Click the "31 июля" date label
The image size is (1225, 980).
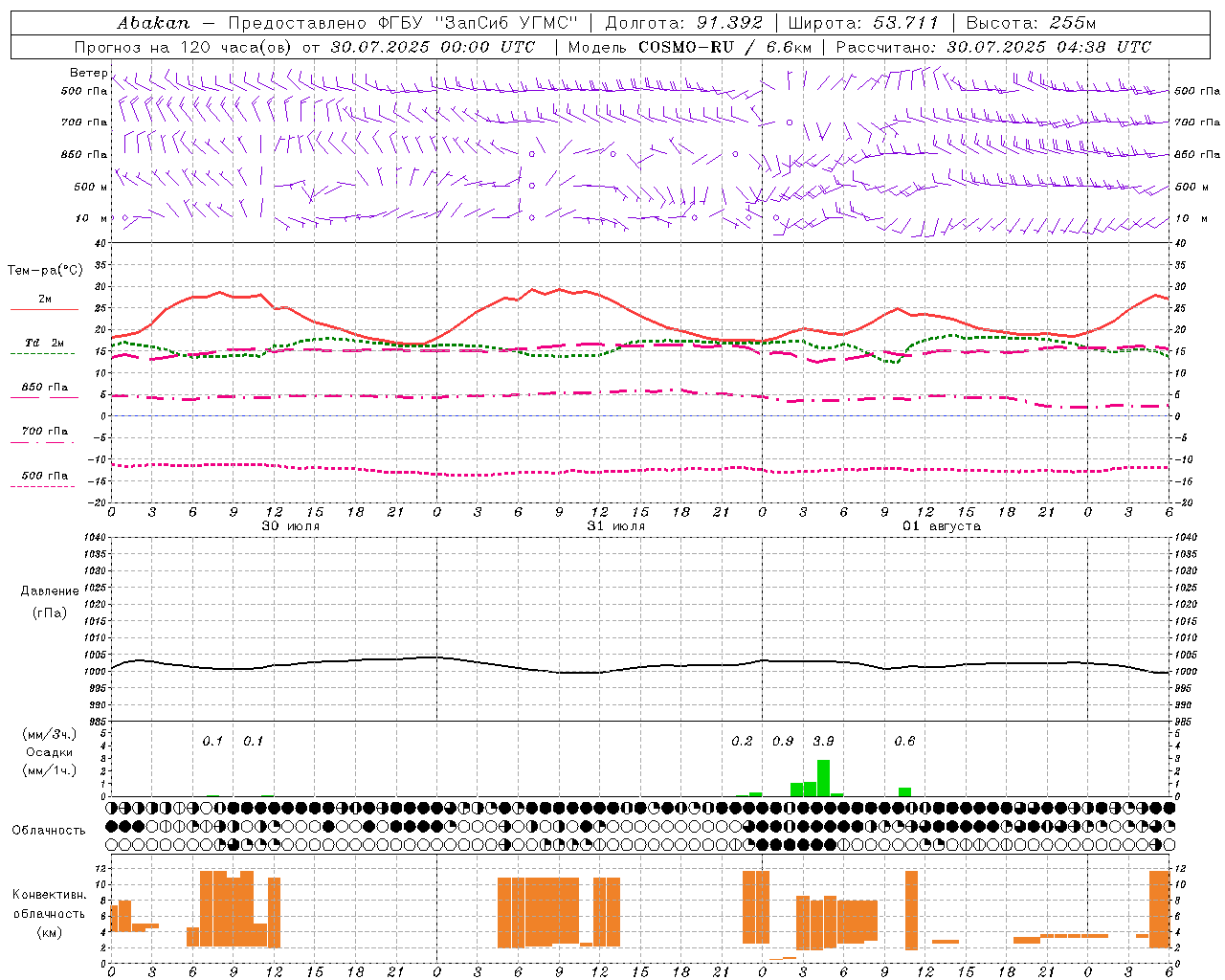coord(616,526)
